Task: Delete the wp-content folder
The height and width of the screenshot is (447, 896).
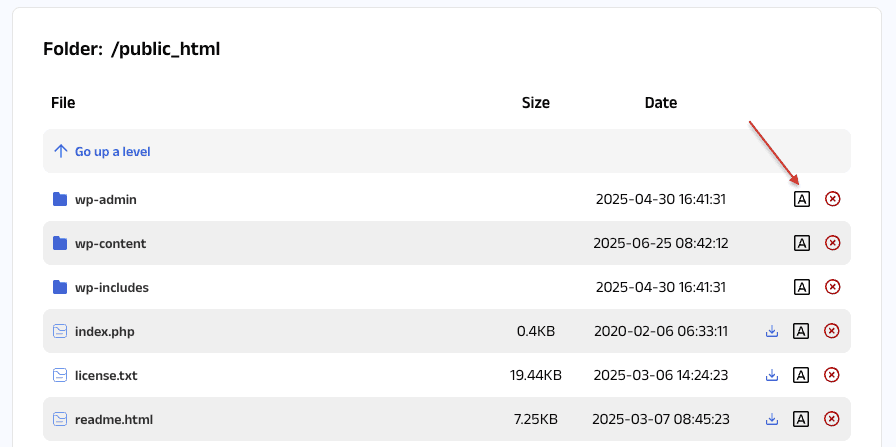Action: coord(832,243)
